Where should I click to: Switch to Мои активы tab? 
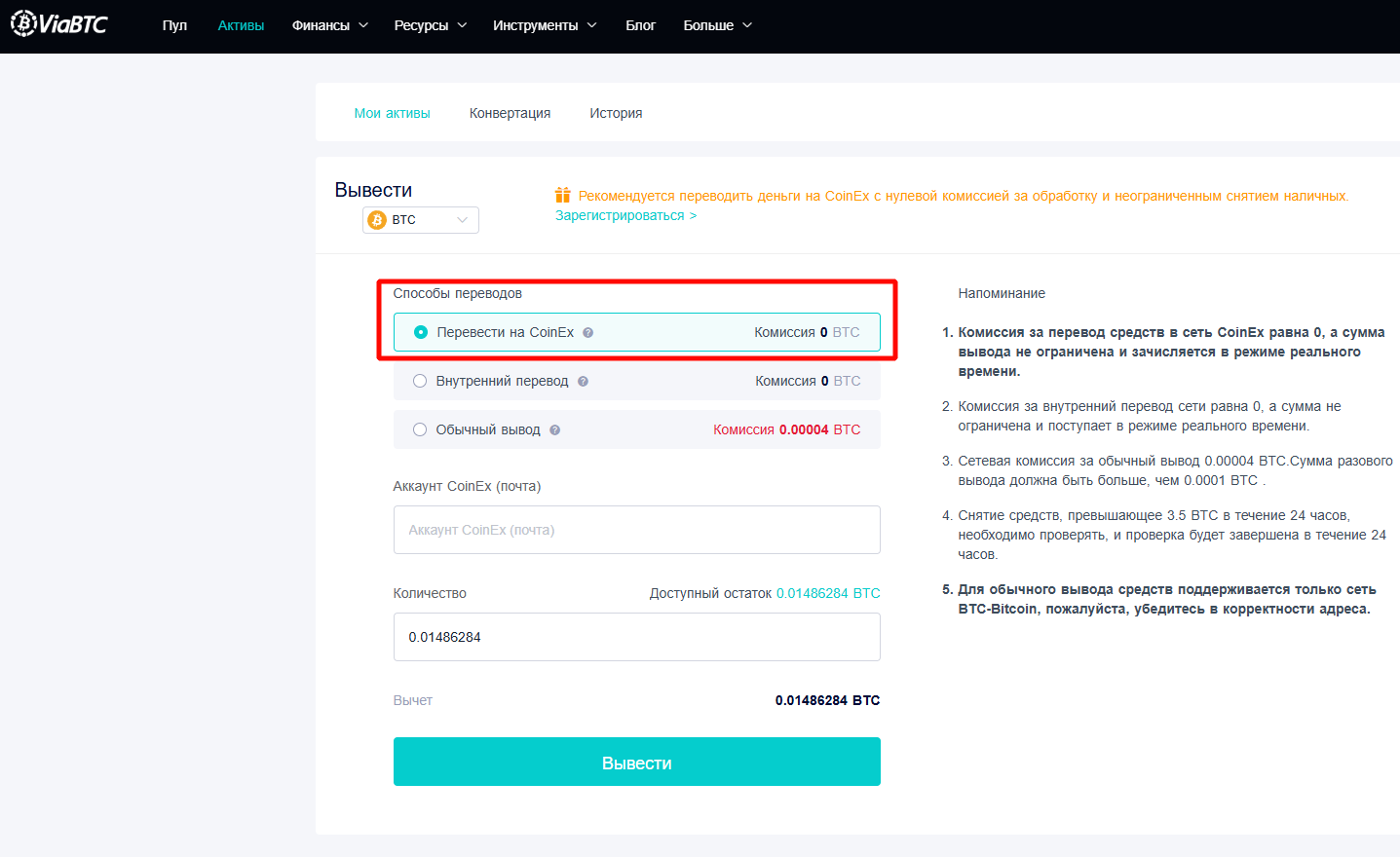pos(392,113)
